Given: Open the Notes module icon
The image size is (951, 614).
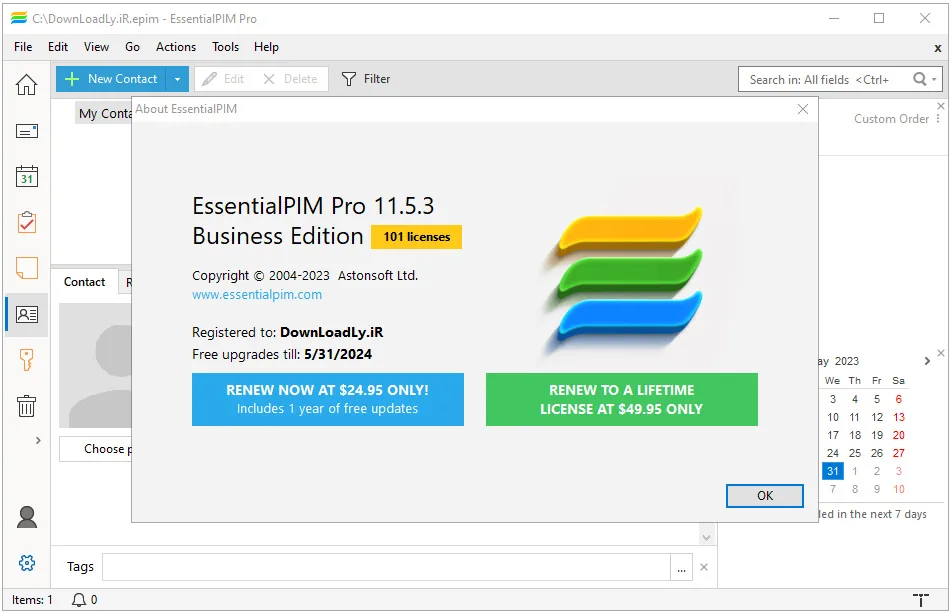Looking at the screenshot, I should 26,268.
